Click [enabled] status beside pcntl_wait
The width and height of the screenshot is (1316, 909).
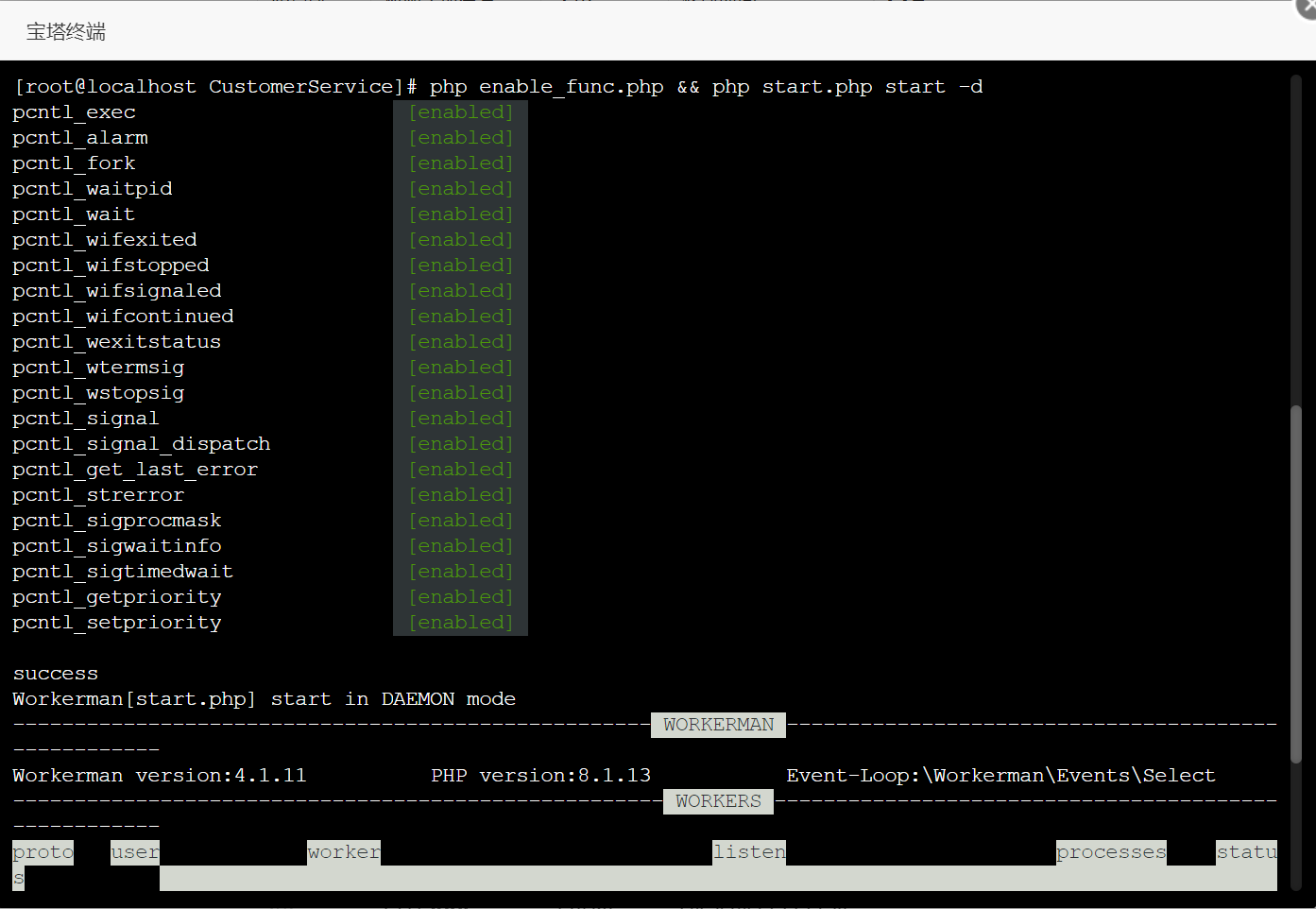(461, 214)
